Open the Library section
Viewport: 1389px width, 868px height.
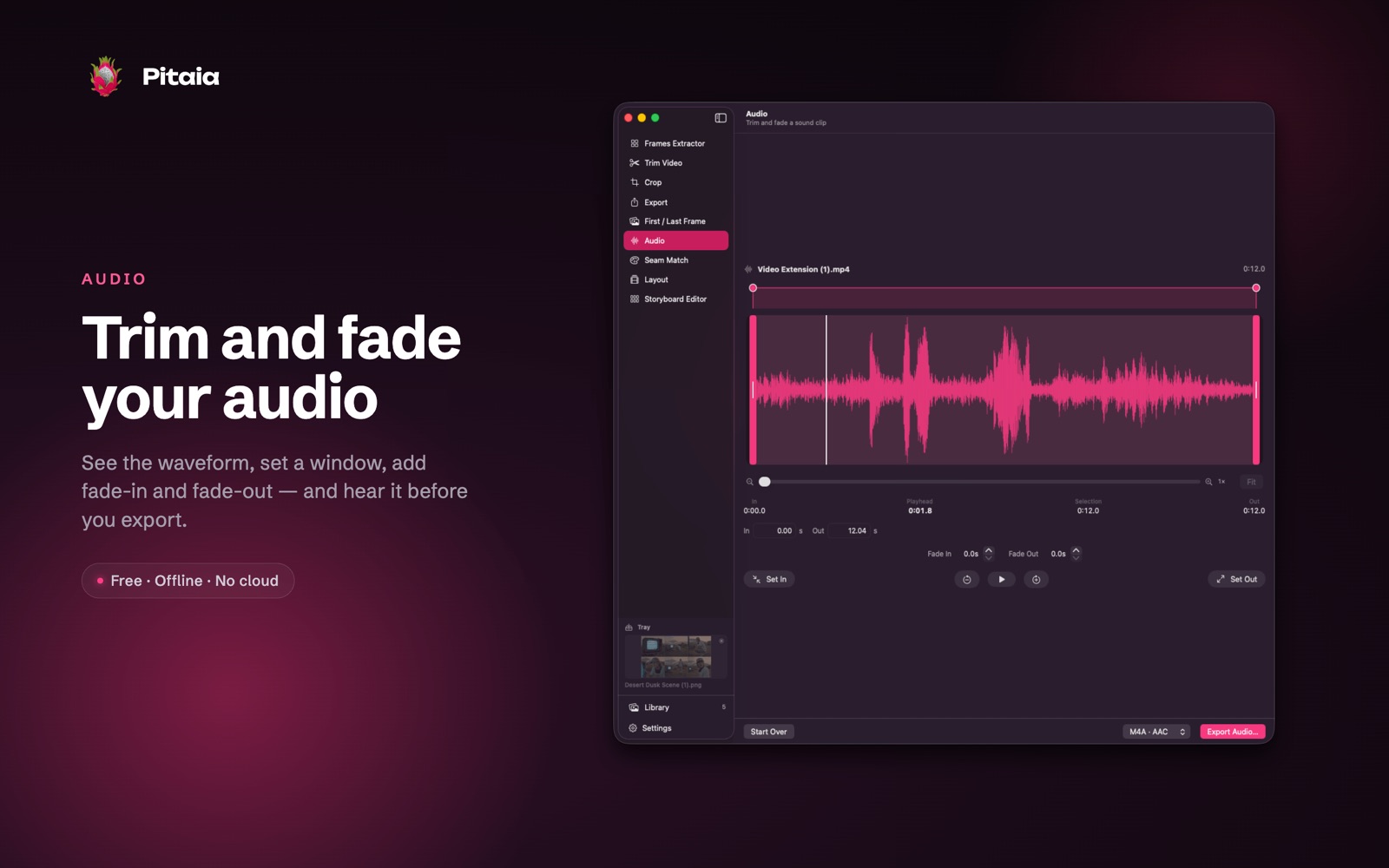coord(675,707)
